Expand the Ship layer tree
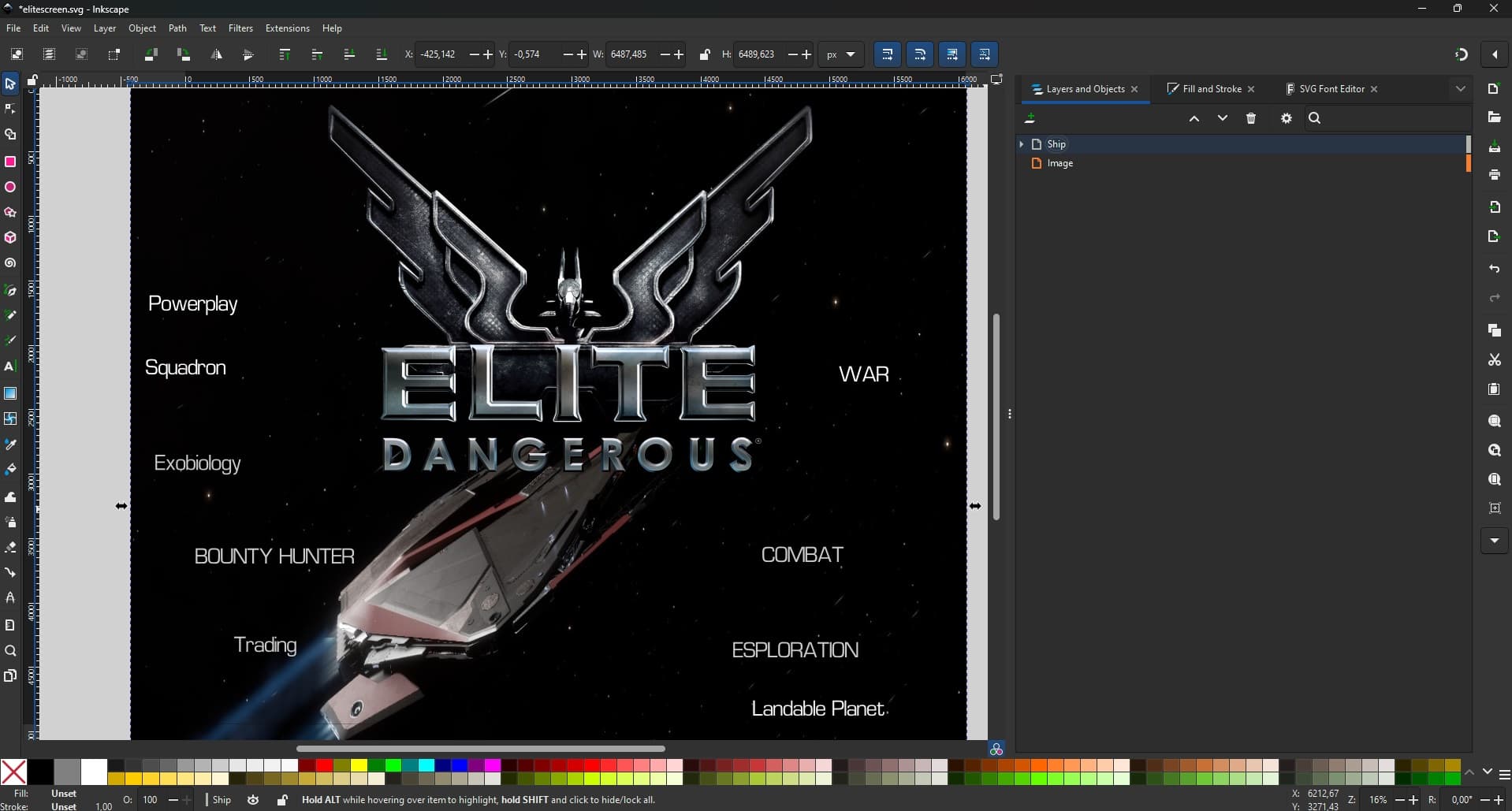Screen dimensions: 1512x811 click(1022, 144)
